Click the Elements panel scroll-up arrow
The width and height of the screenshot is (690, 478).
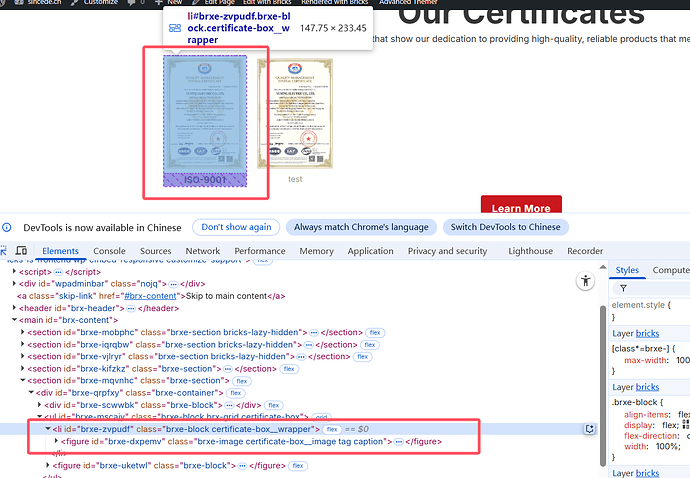point(603,267)
